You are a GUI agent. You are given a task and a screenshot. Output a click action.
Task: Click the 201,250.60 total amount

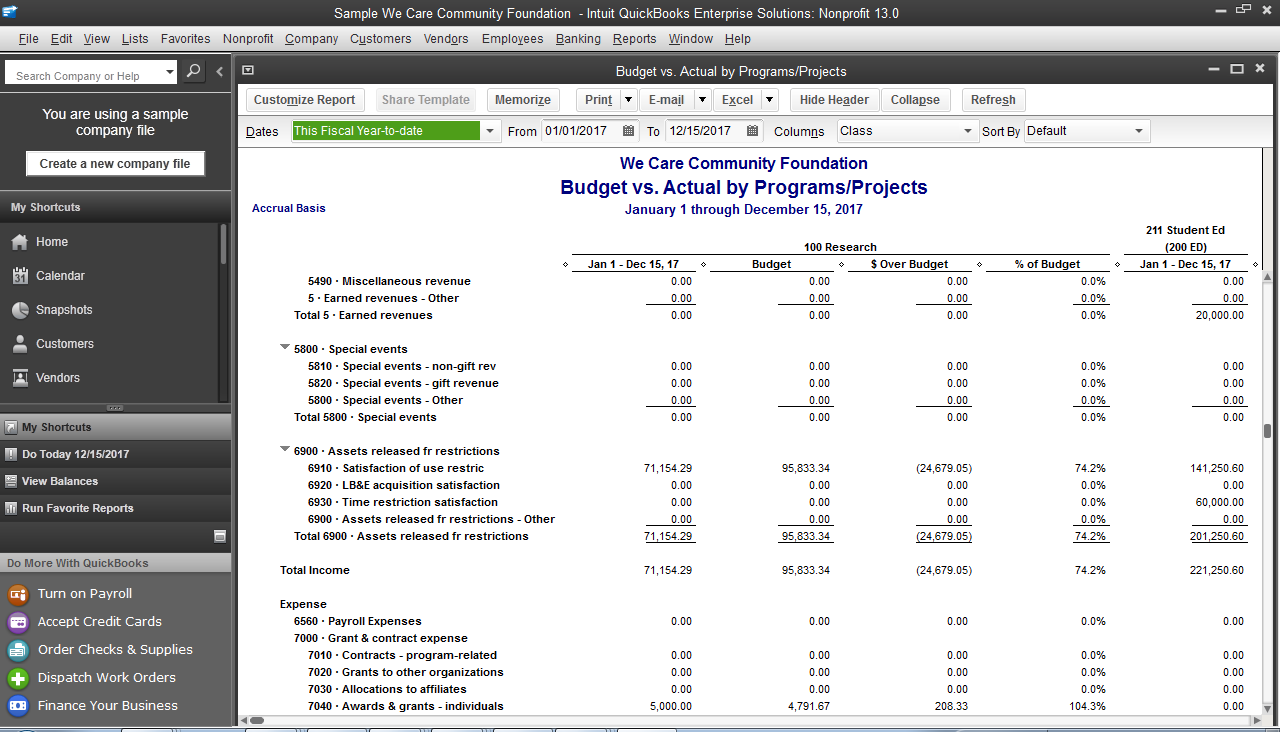point(1218,537)
